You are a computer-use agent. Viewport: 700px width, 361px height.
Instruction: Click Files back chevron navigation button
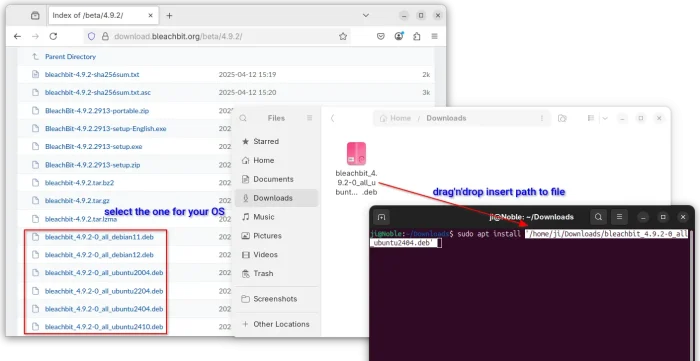point(333,118)
